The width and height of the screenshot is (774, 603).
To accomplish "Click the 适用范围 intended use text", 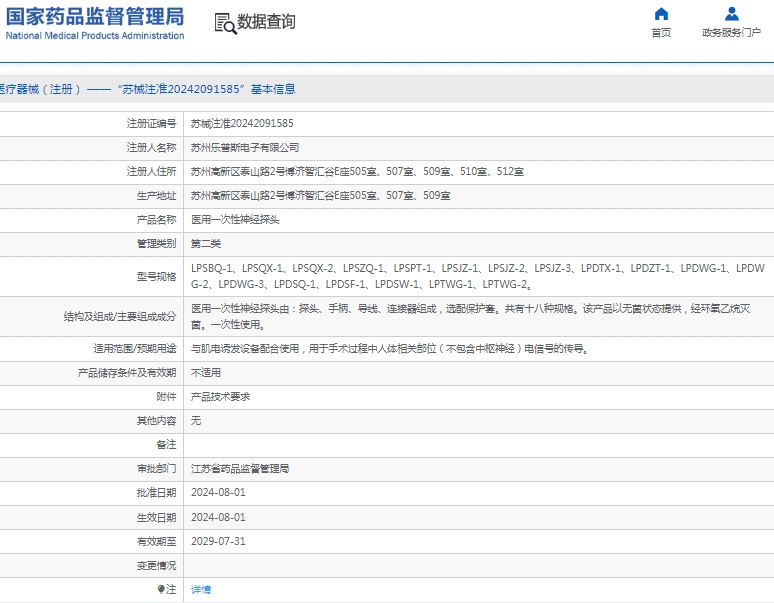I will point(389,349).
